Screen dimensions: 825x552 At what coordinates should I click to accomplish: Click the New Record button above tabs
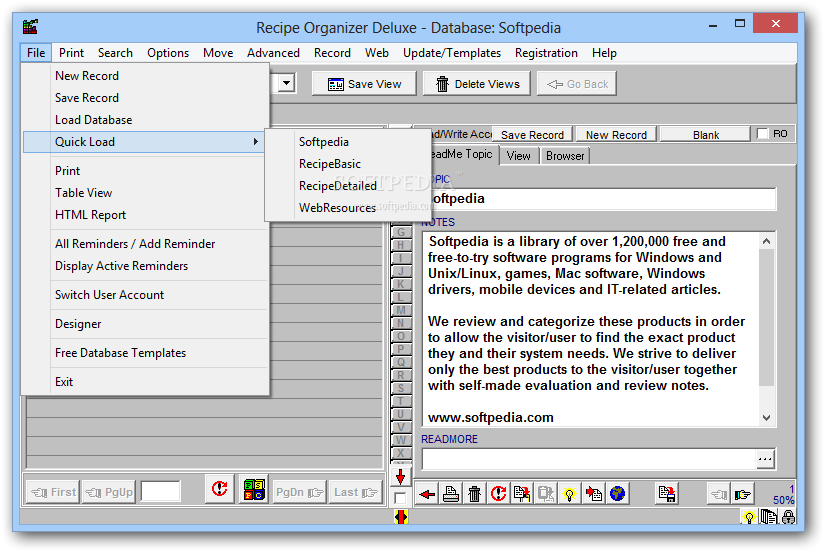point(616,135)
